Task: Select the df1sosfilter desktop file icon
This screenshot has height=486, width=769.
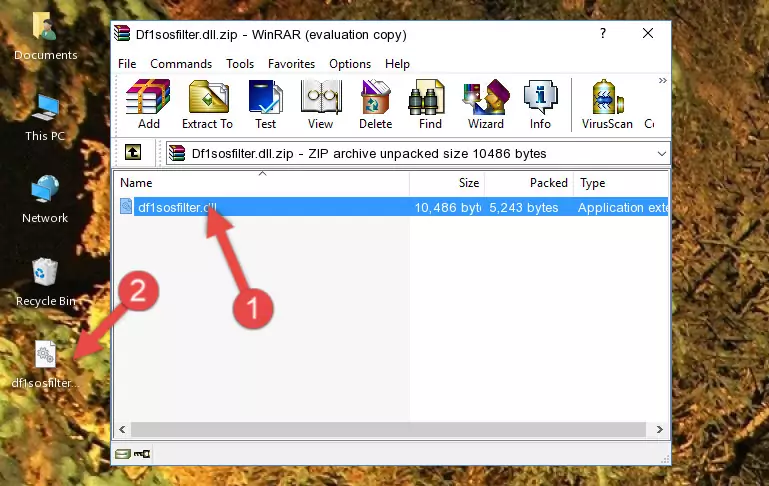Action: [x=45, y=365]
